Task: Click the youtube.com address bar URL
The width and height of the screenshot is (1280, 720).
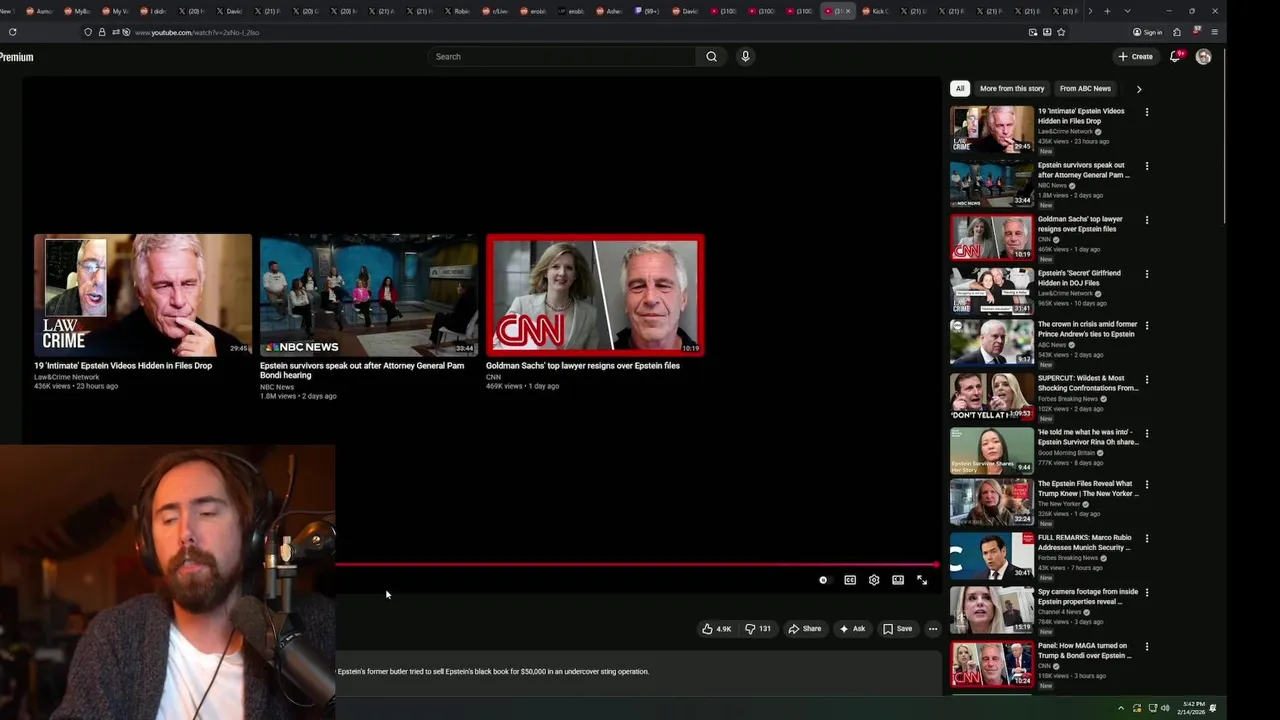Action: pyautogui.click(x=197, y=32)
